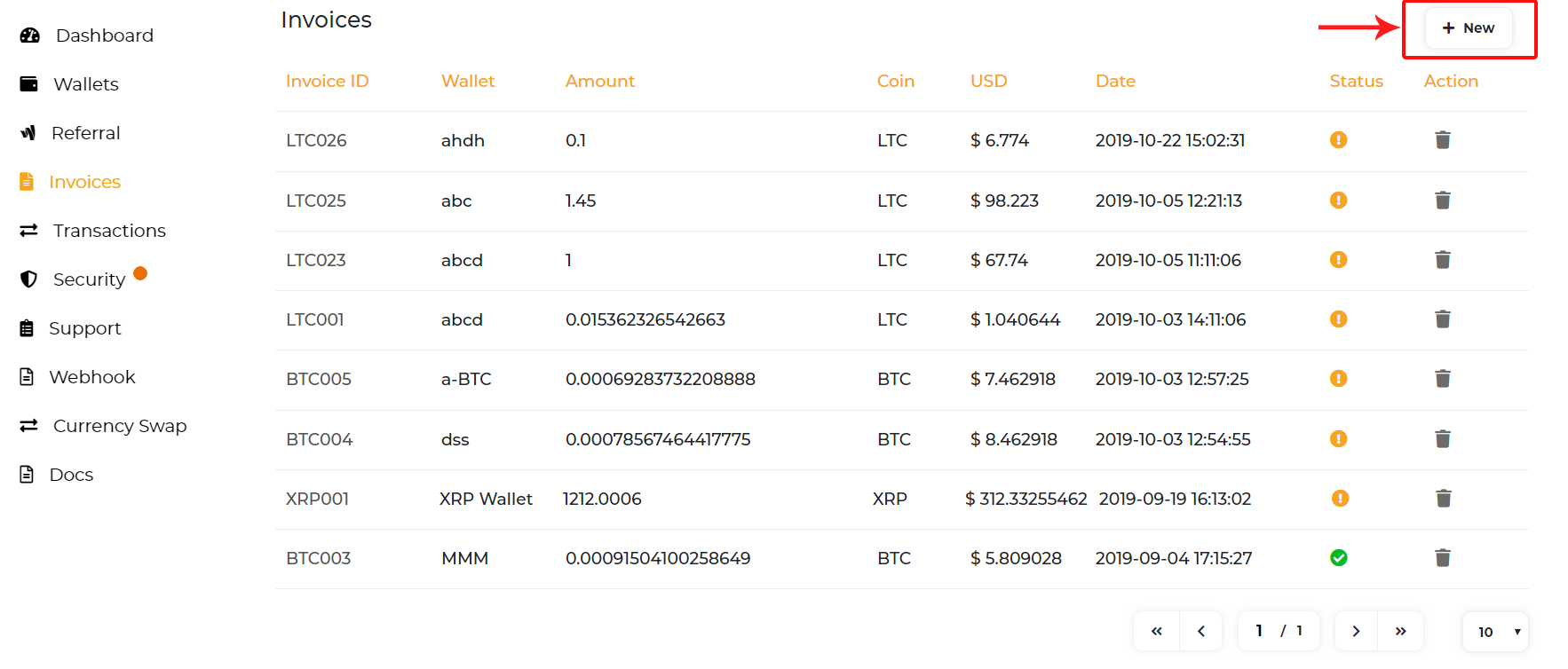Delete the BTC005 invoice row
Image resolution: width=1568 pixels, height=669 pixels.
point(1443,379)
